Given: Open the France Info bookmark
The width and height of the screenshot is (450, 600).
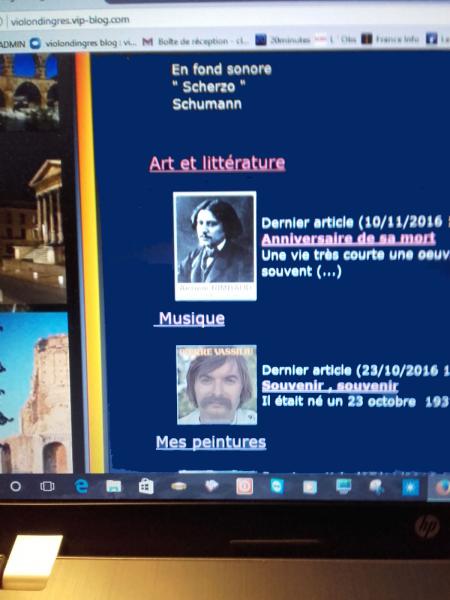Looking at the screenshot, I should pos(390,39).
